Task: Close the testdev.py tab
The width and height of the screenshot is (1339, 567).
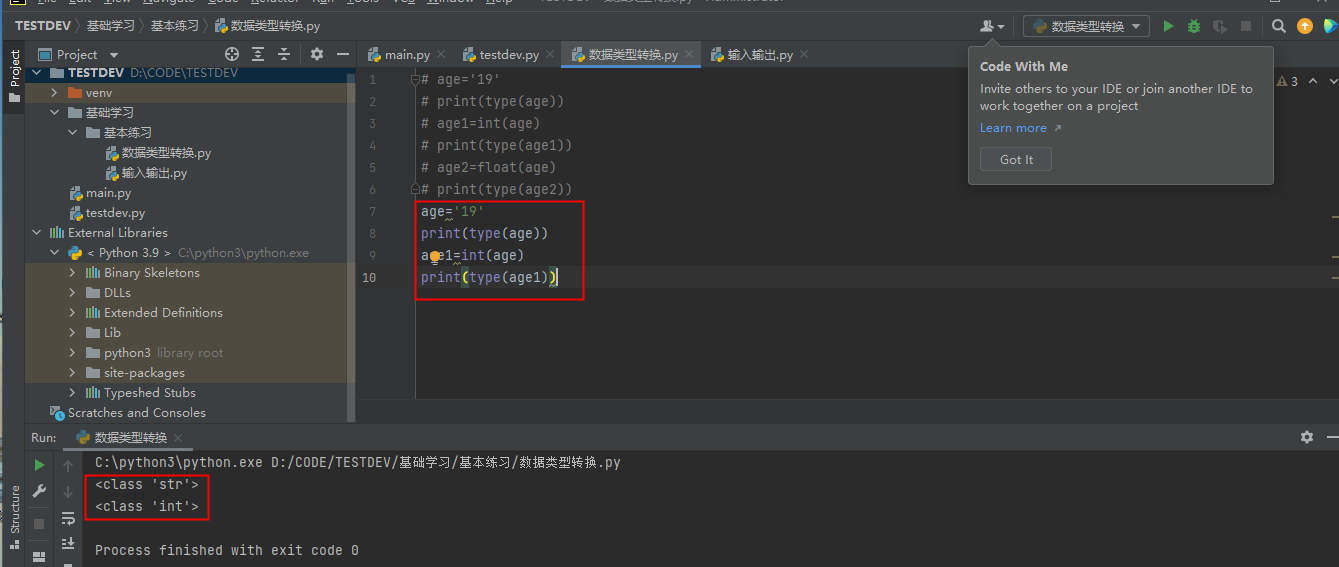Action: click(x=551, y=55)
